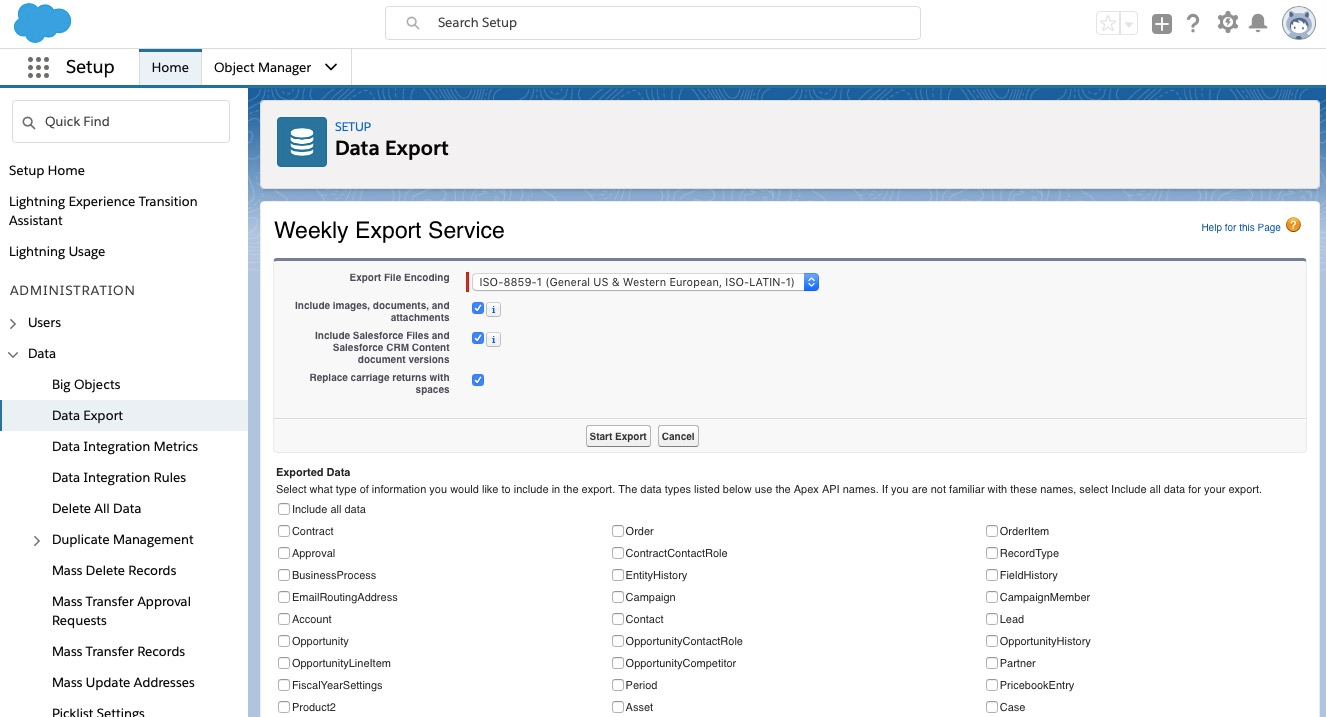Click info icon next to Salesforce Files option

click(494, 340)
